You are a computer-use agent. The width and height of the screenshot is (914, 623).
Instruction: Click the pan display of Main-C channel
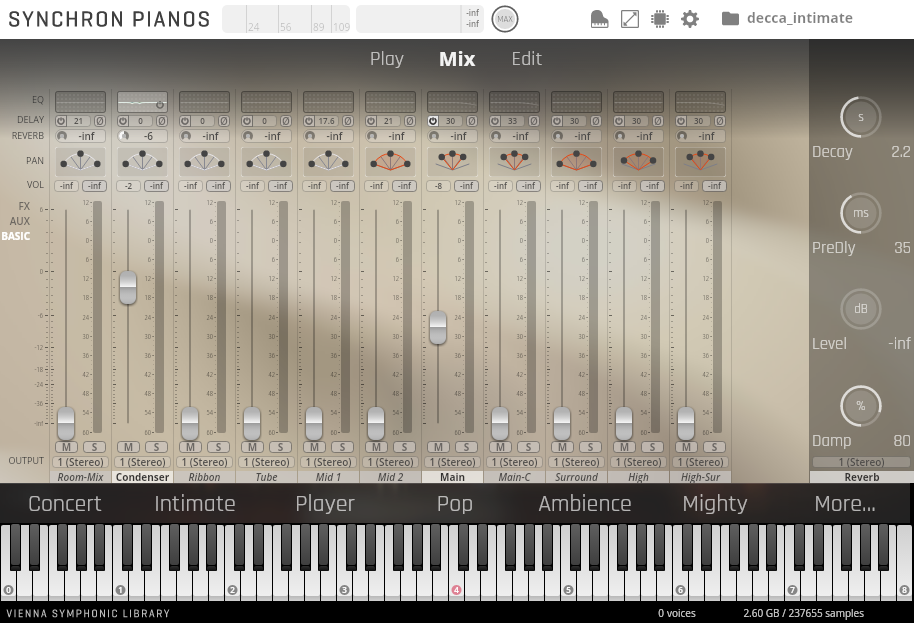pos(514,161)
